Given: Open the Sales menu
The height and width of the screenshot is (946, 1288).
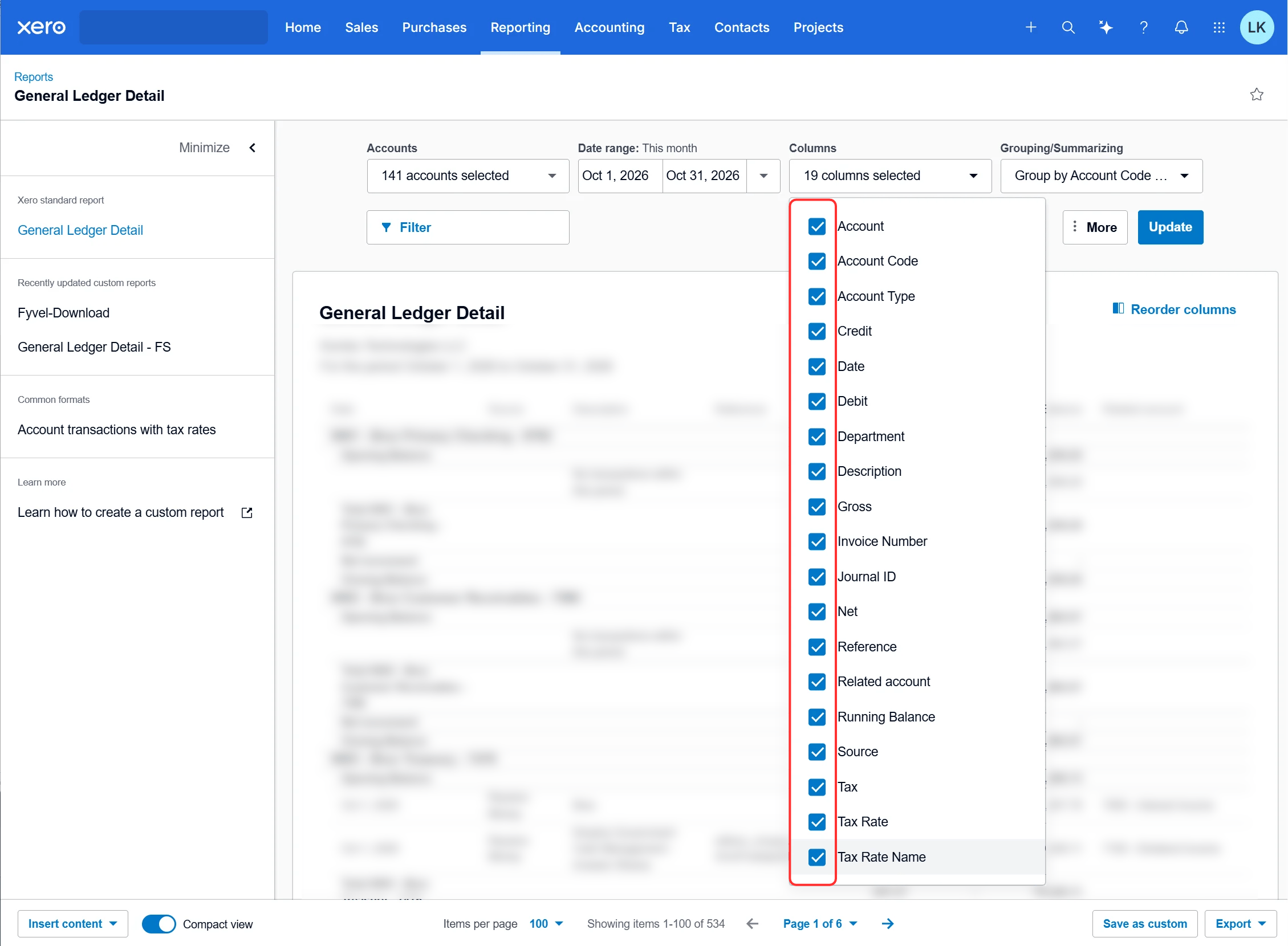Looking at the screenshot, I should 361,27.
